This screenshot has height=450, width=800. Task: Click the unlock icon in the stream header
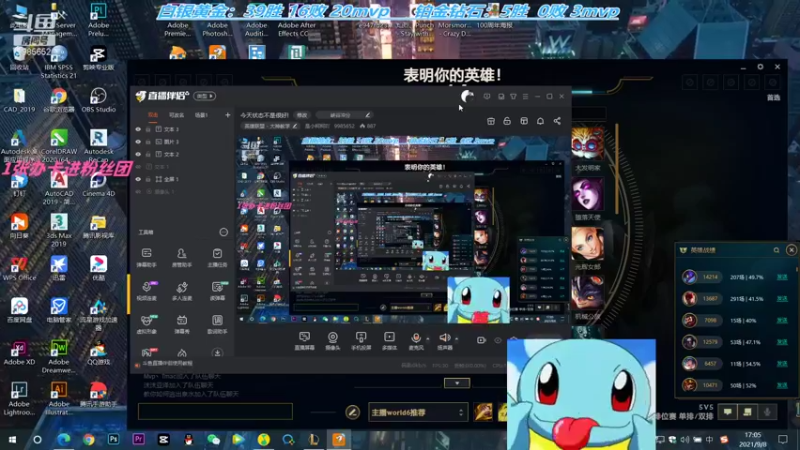[x=507, y=121]
